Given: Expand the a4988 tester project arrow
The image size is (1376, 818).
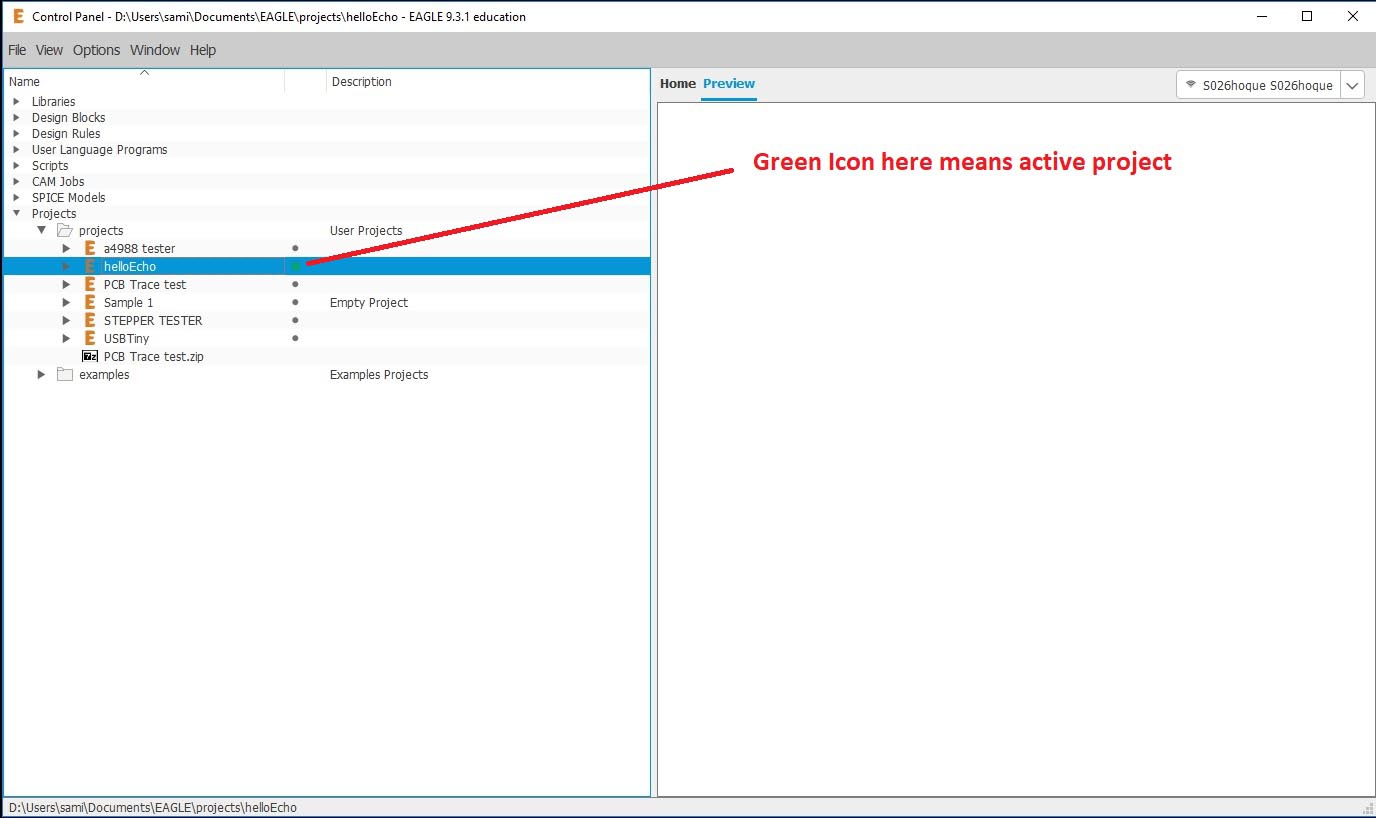Looking at the screenshot, I should click(x=67, y=248).
